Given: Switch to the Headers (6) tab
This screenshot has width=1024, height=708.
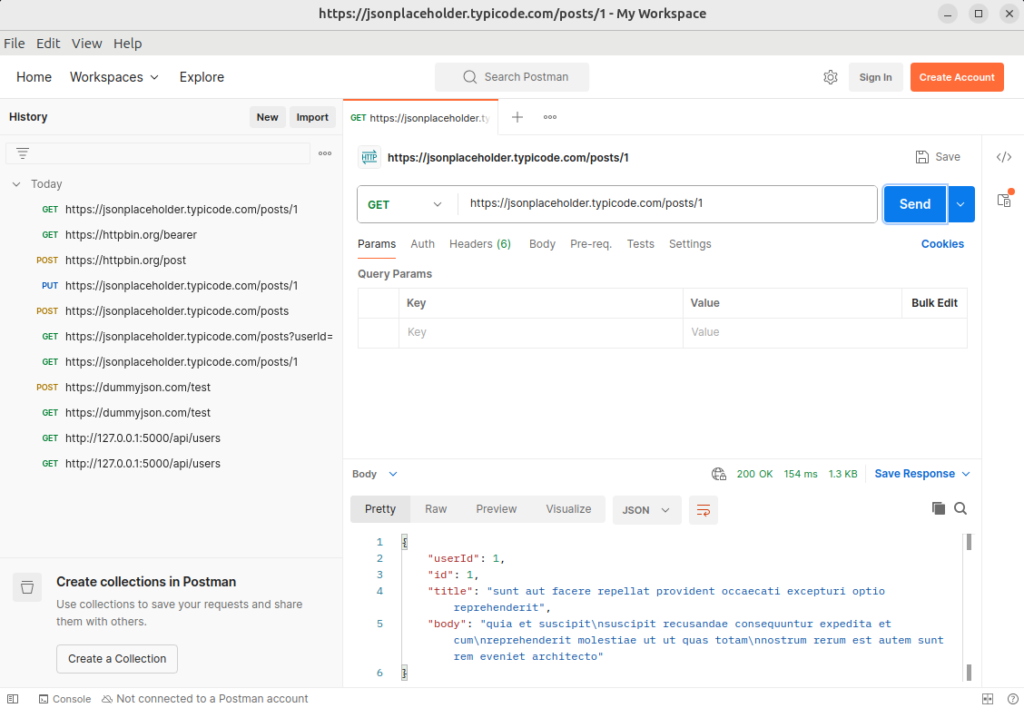Looking at the screenshot, I should 480,244.
